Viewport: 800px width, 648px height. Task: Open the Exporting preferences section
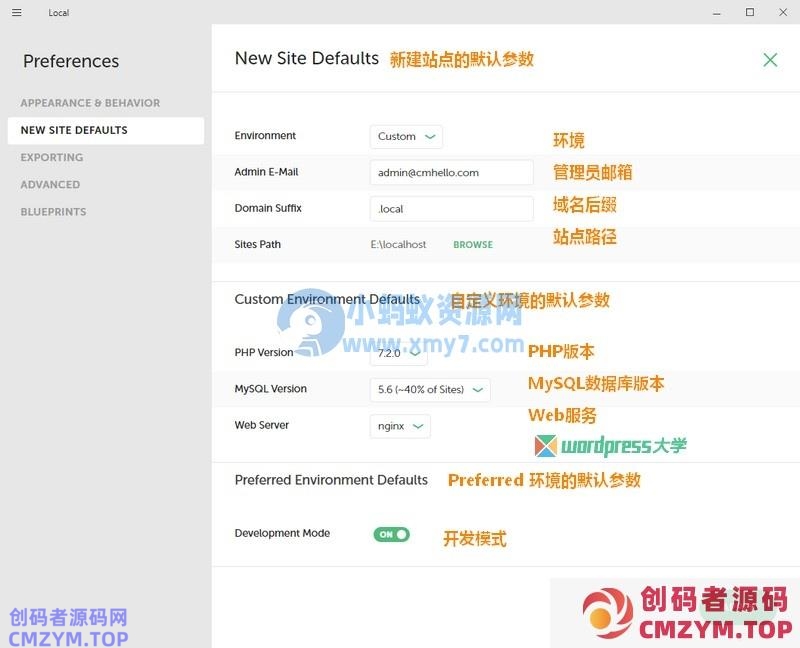(52, 157)
